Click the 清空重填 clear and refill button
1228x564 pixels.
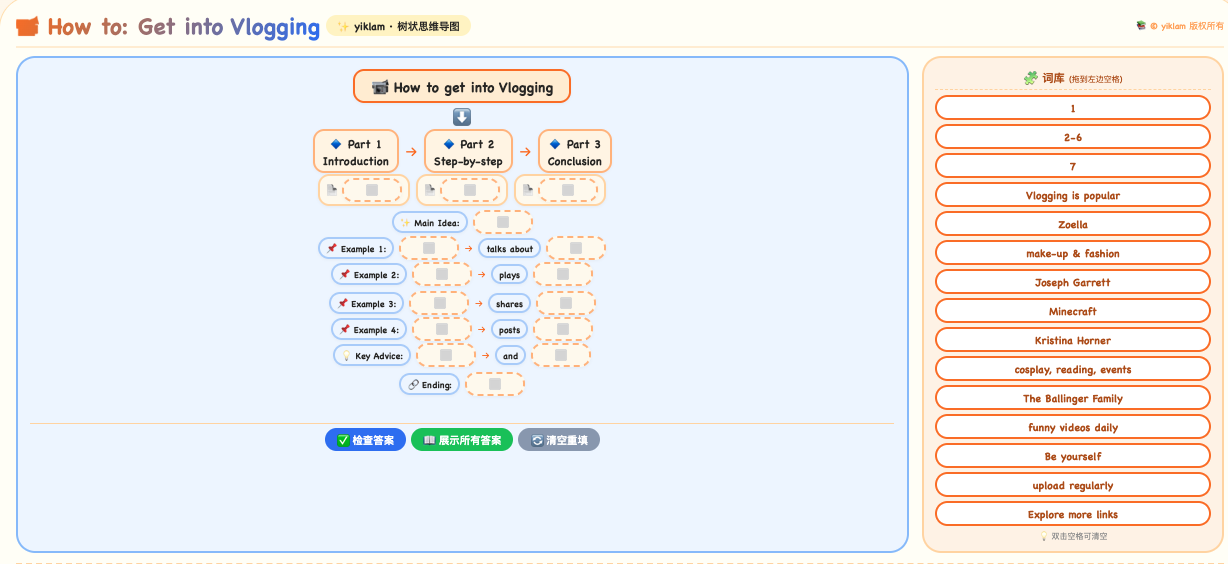click(559, 440)
